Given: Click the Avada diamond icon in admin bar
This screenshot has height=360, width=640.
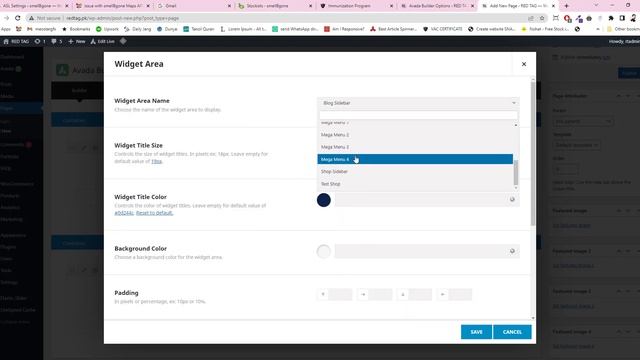Looking at the screenshot, I should click(x=123, y=41).
